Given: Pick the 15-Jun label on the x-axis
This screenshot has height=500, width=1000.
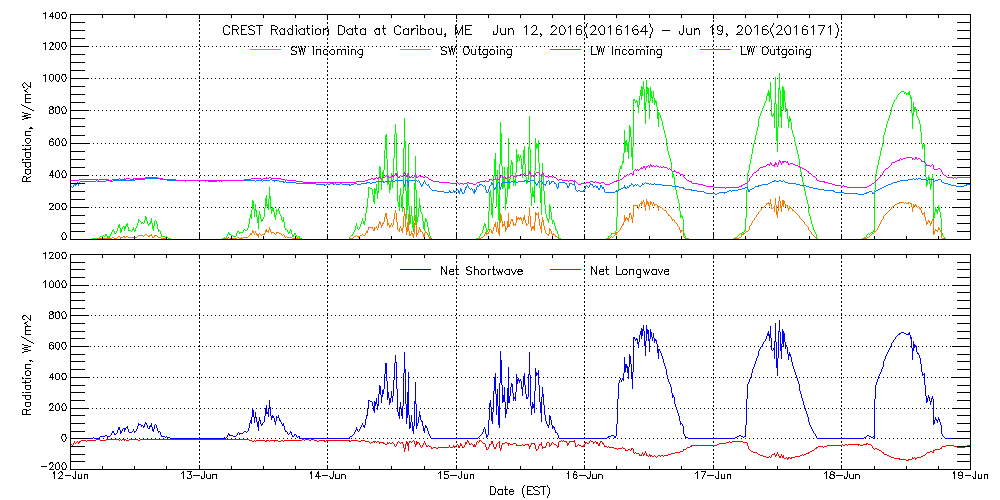Looking at the screenshot, I should [457, 477].
